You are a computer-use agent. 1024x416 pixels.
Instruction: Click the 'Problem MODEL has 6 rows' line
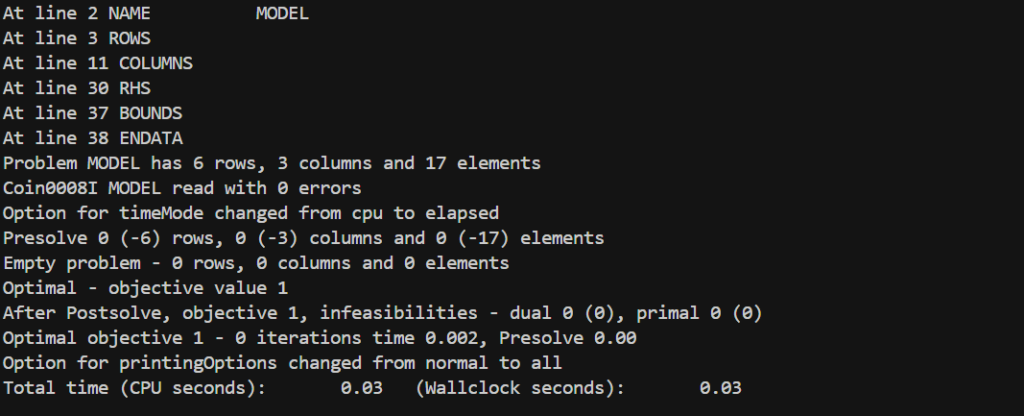coord(272,163)
